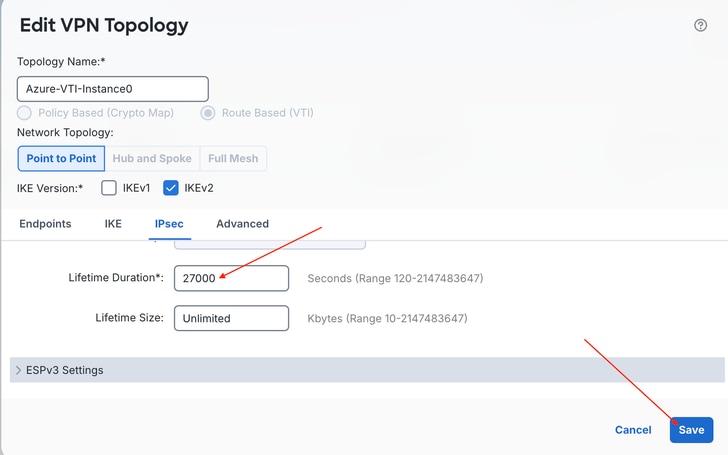
Task: Save the VPN topology changes
Action: click(691, 430)
